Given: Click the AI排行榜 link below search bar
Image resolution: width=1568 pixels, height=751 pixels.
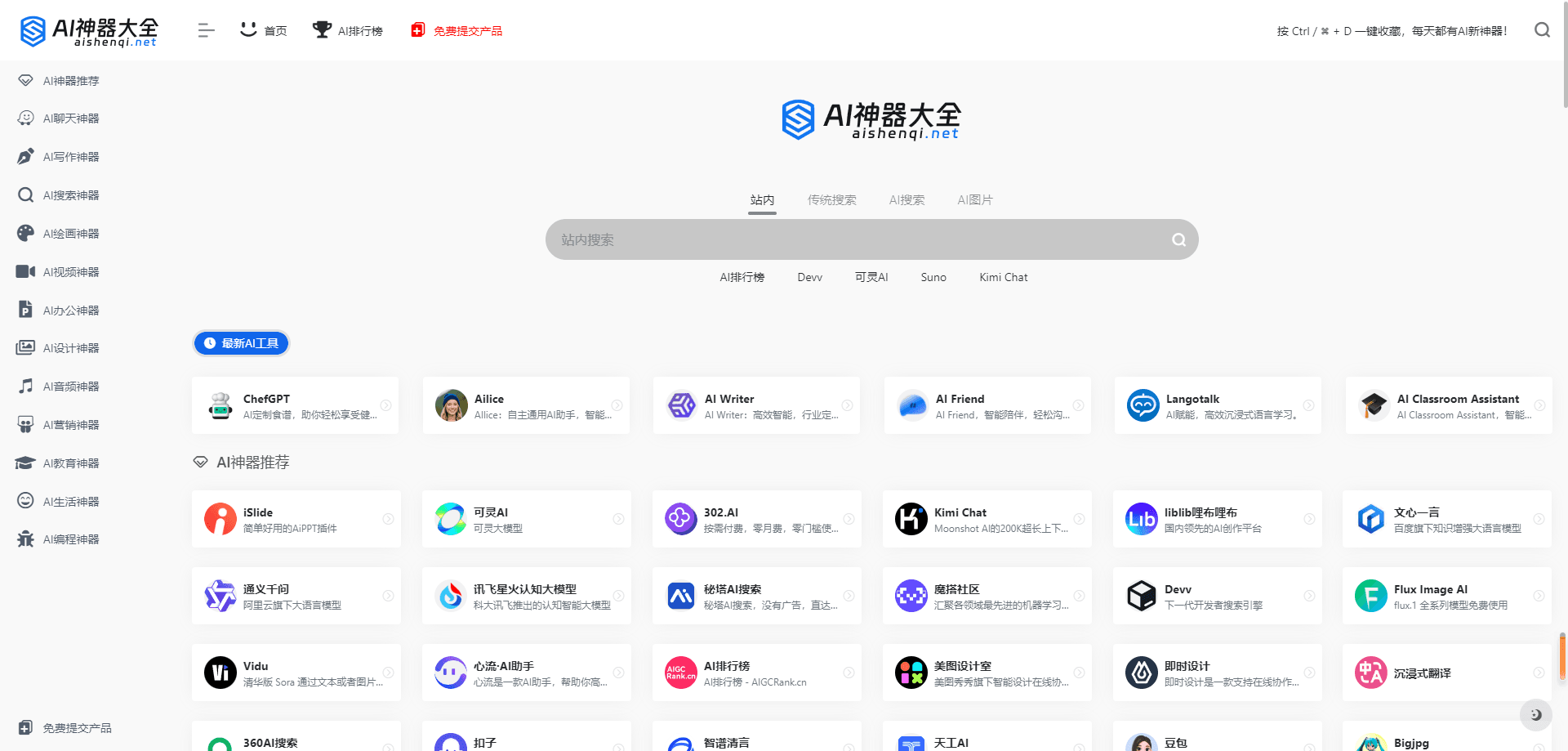Looking at the screenshot, I should click(742, 278).
